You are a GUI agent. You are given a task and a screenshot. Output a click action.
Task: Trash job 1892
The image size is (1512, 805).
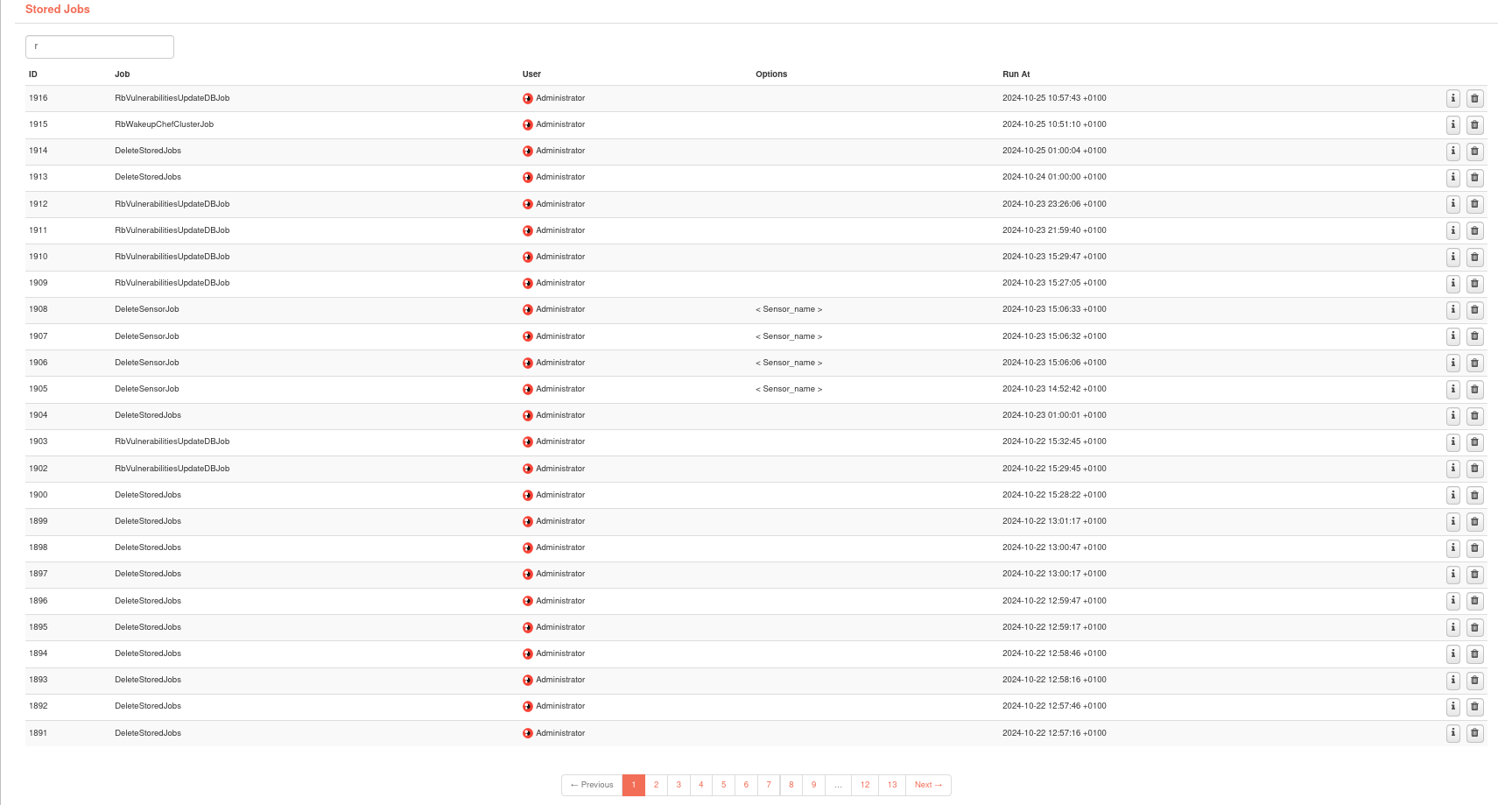(1475, 707)
